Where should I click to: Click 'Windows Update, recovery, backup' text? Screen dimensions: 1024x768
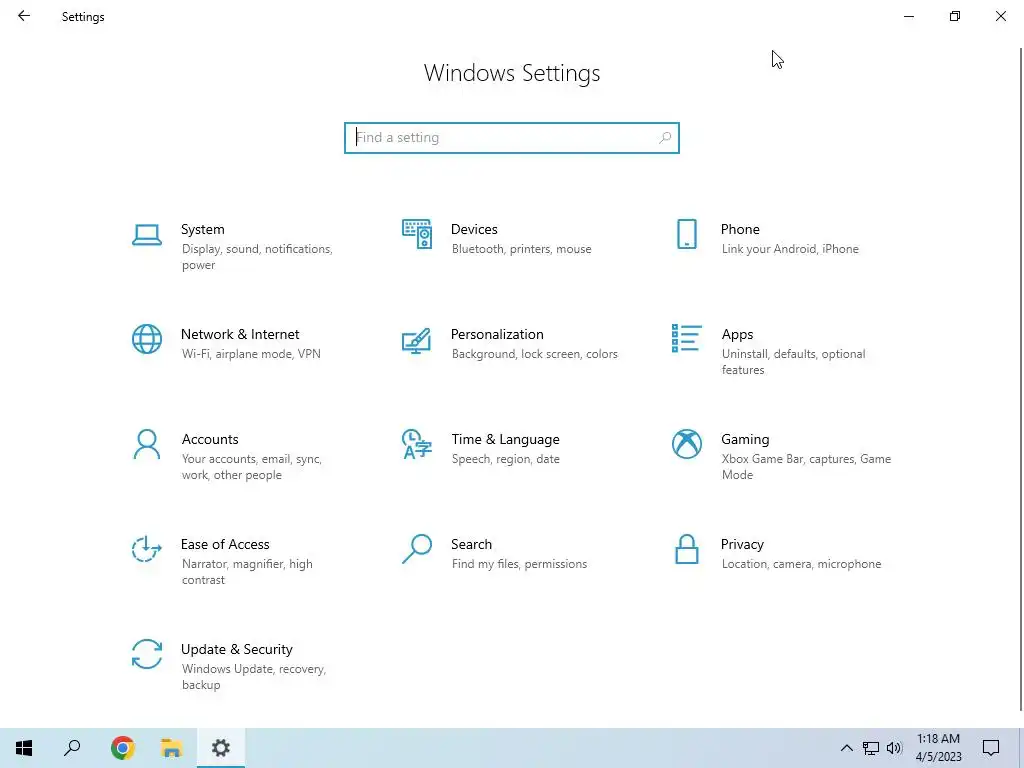tap(253, 677)
